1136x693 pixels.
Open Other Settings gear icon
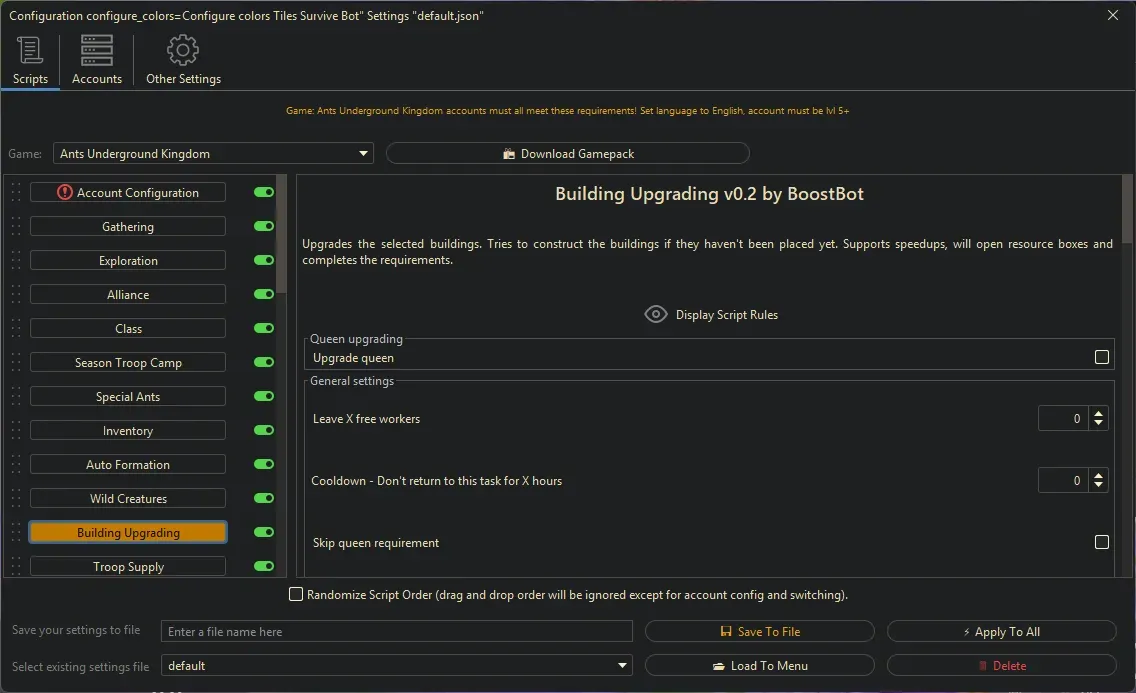click(x=183, y=51)
